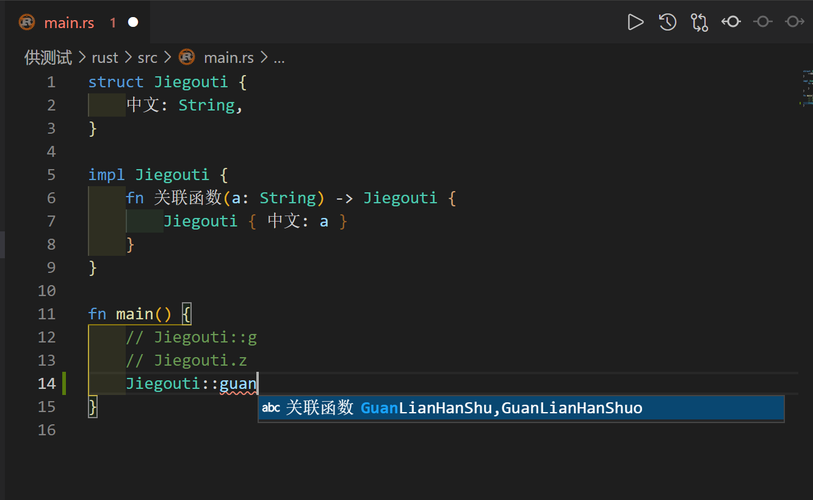Click the closing brace on line 15
Screen dimensions: 813x500
[93, 407]
